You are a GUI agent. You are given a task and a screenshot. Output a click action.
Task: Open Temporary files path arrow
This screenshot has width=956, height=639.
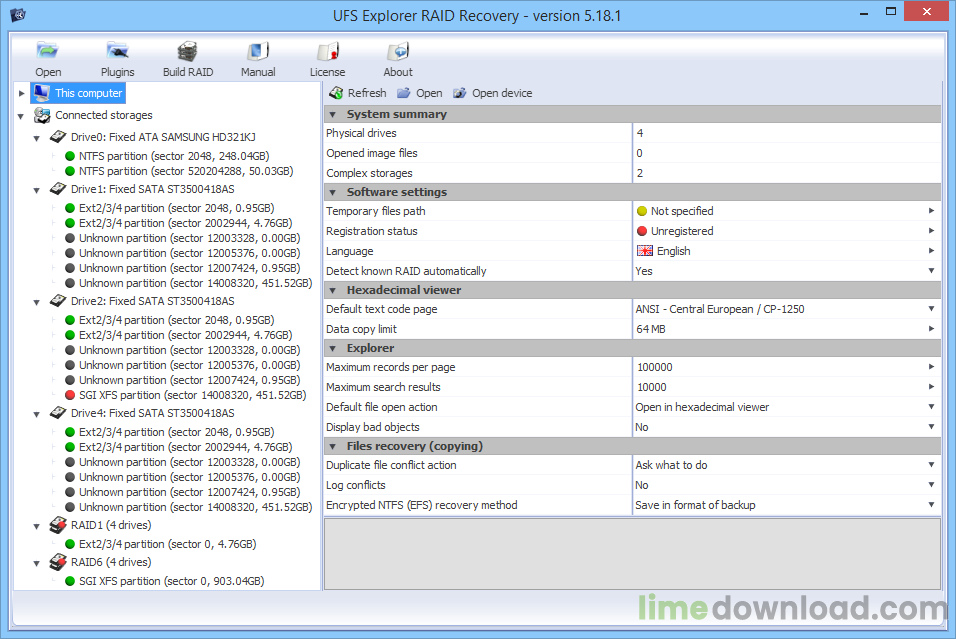(x=931, y=211)
